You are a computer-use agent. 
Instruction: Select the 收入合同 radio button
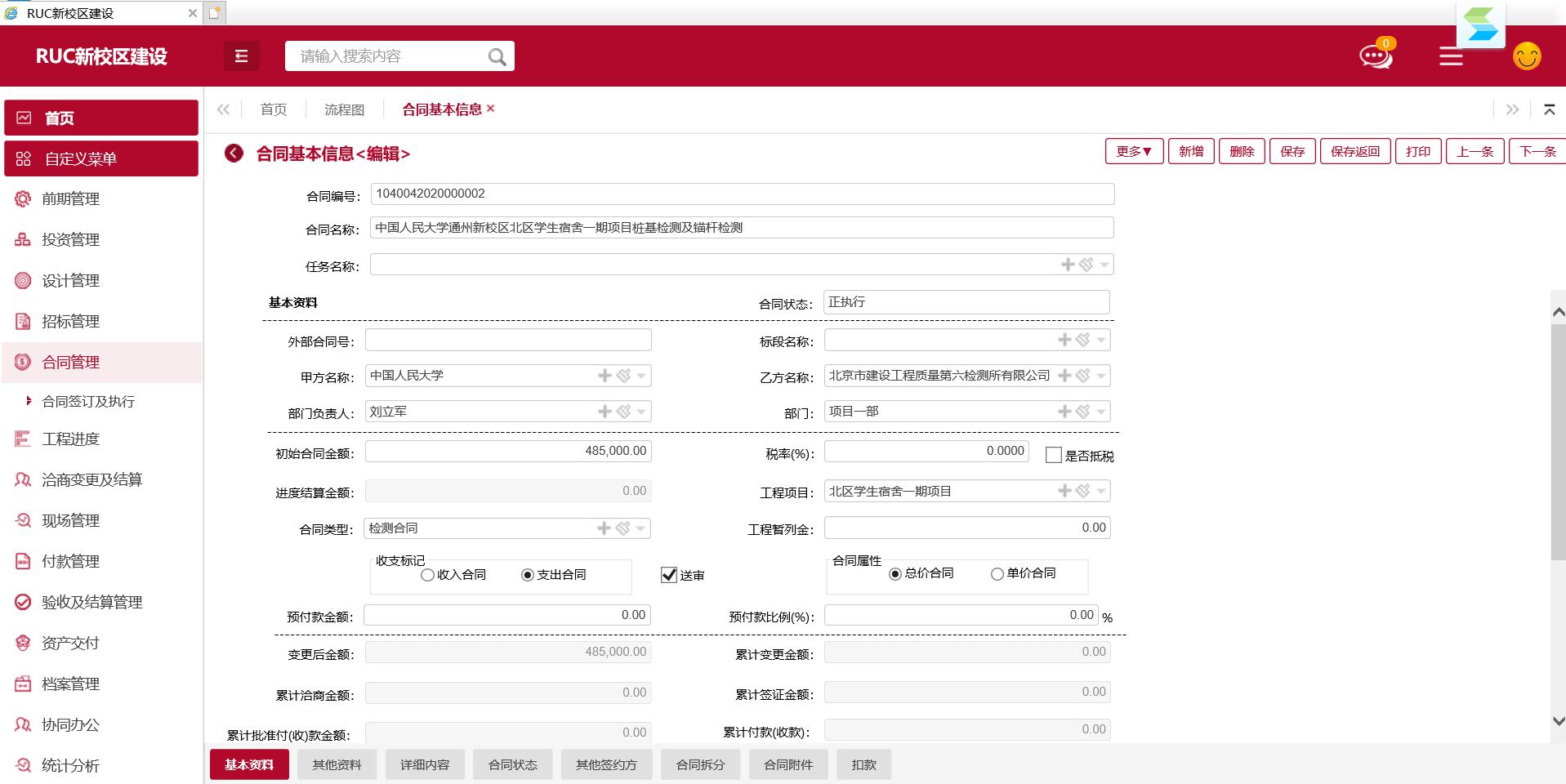point(427,575)
